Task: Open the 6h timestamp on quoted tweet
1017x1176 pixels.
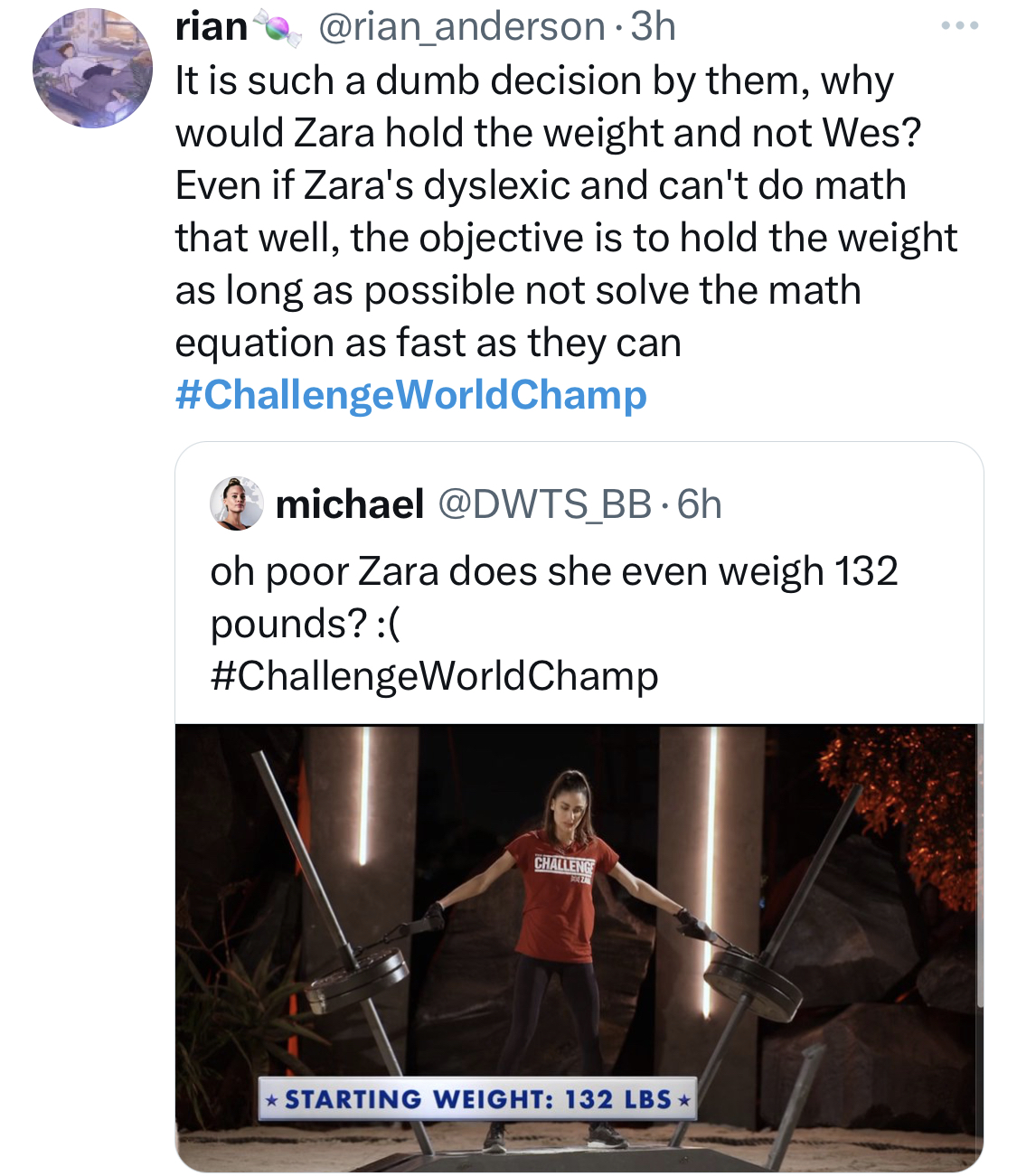Action: (700, 504)
